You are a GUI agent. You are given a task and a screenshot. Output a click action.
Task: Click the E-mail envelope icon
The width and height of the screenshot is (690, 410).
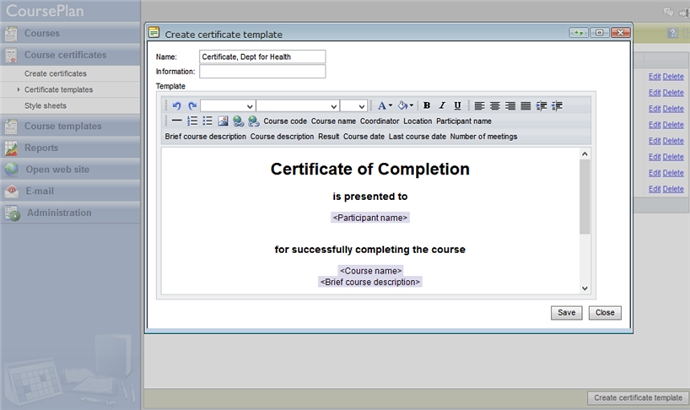pos(11,191)
